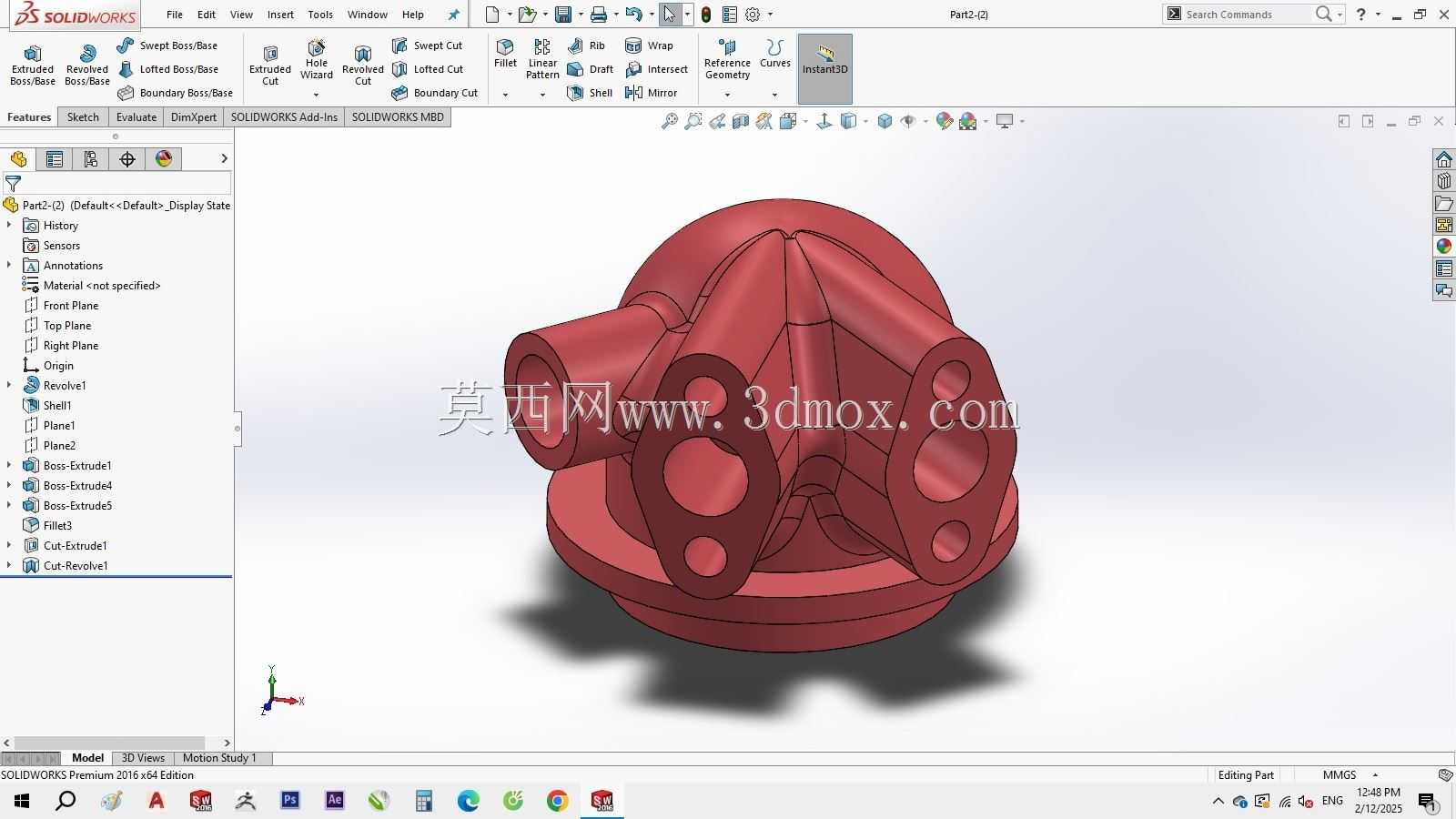Select Fillet3 in the feature tree

pos(57,525)
